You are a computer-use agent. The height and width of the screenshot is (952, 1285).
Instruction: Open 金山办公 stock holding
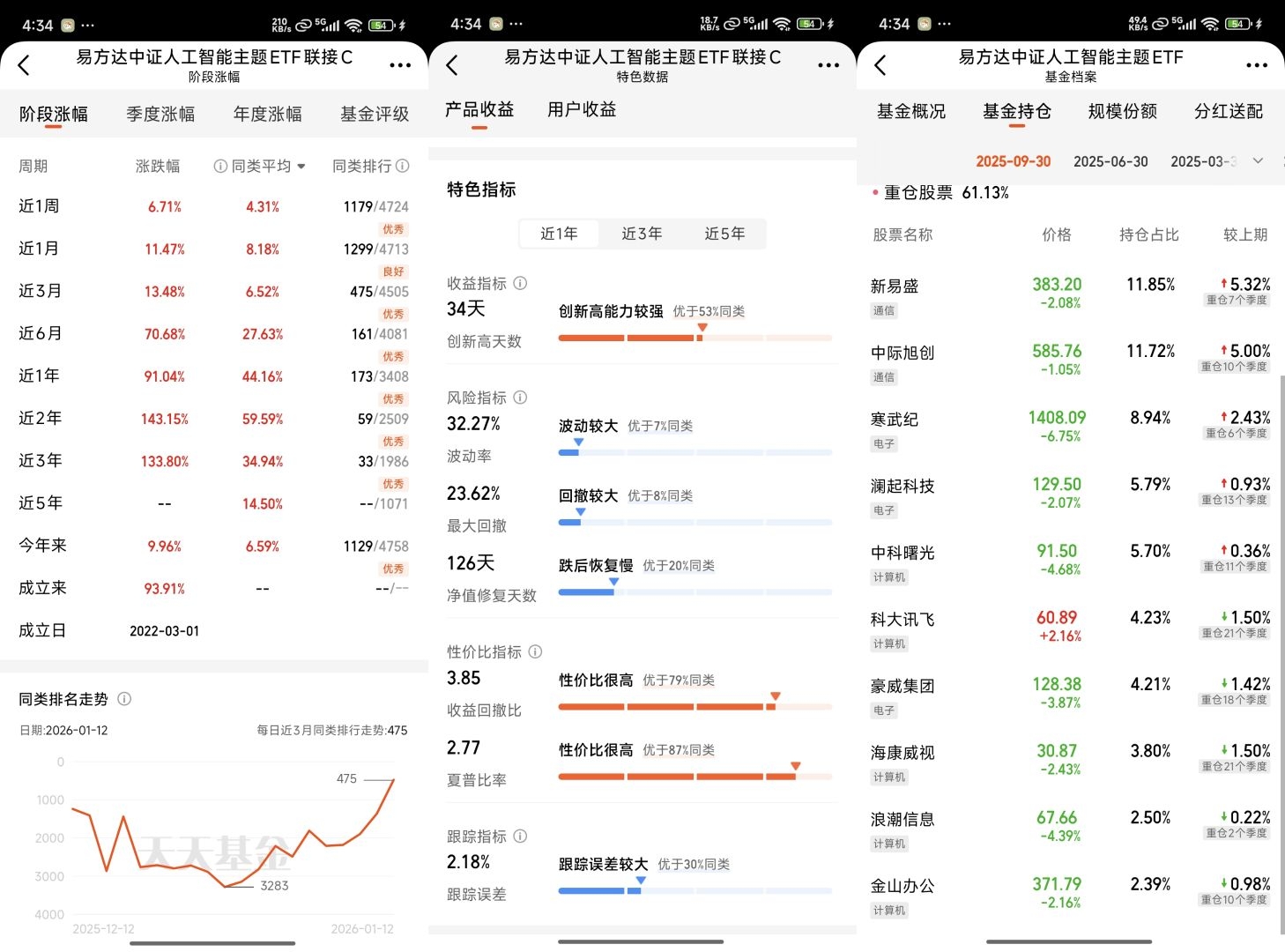pos(1070,896)
